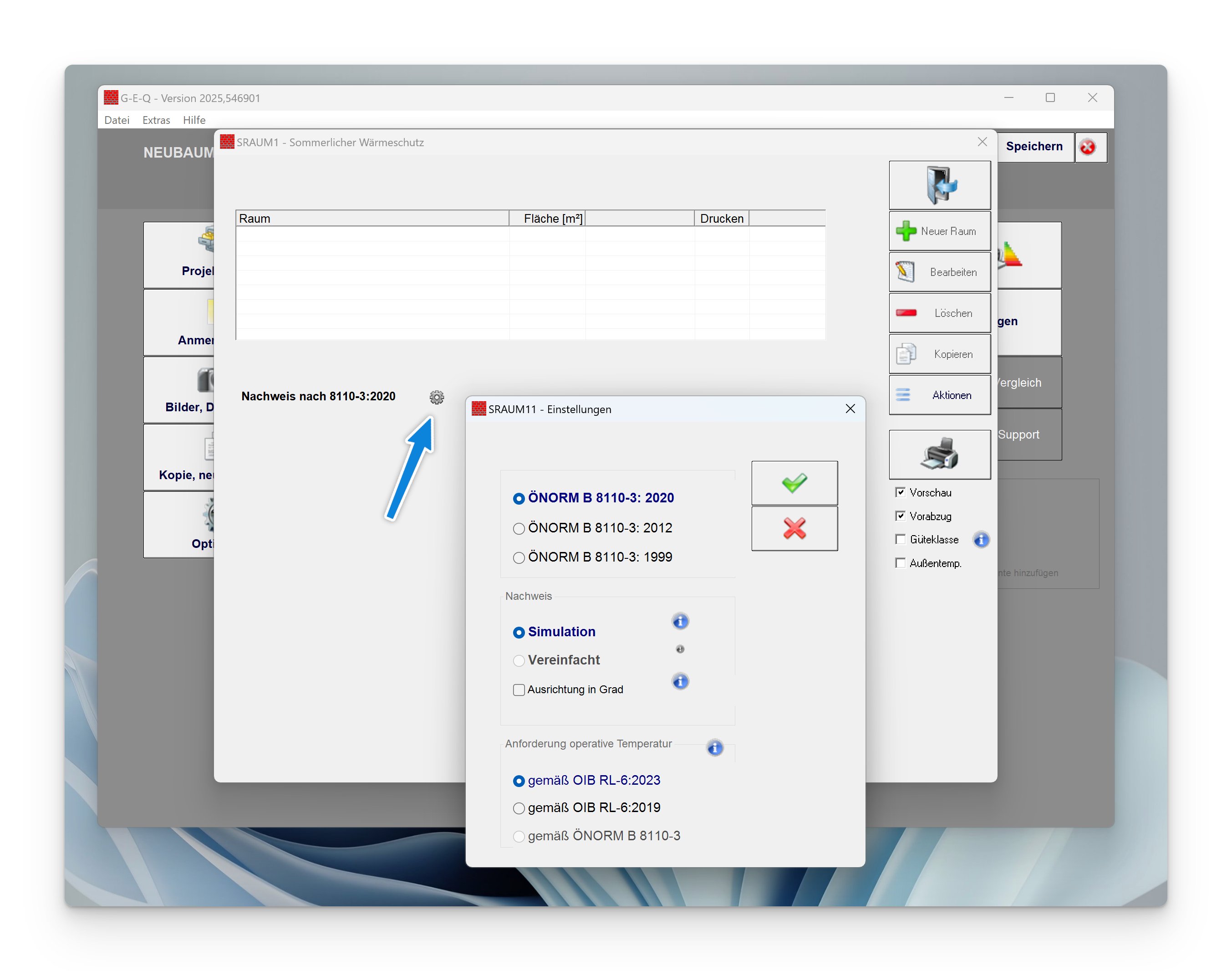Enable Ausrichtung in Grad checkbox
This screenshot has width=1232, height=971.
(x=518, y=690)
